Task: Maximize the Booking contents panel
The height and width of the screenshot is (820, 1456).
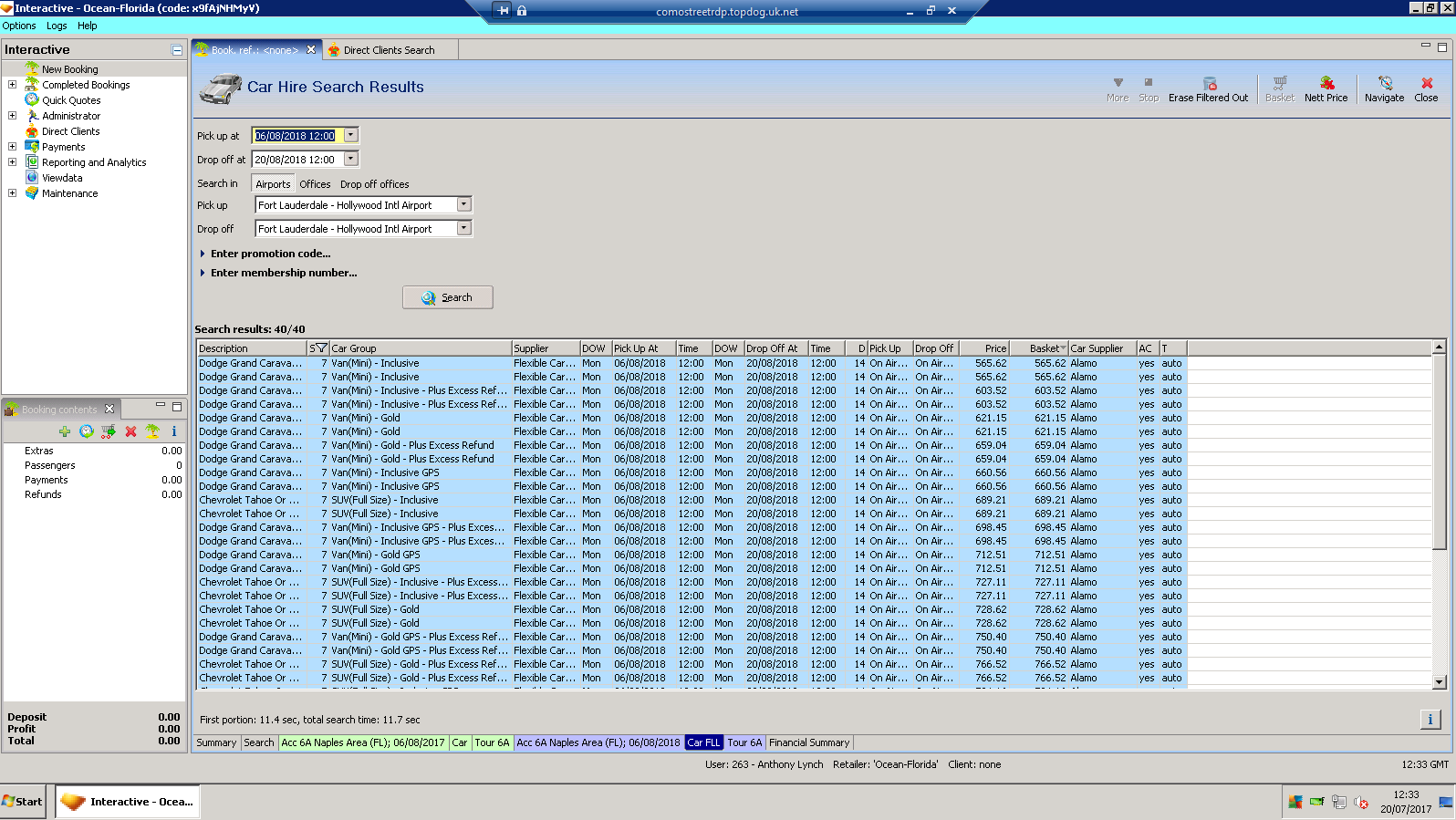Action: tap(177, 406)
